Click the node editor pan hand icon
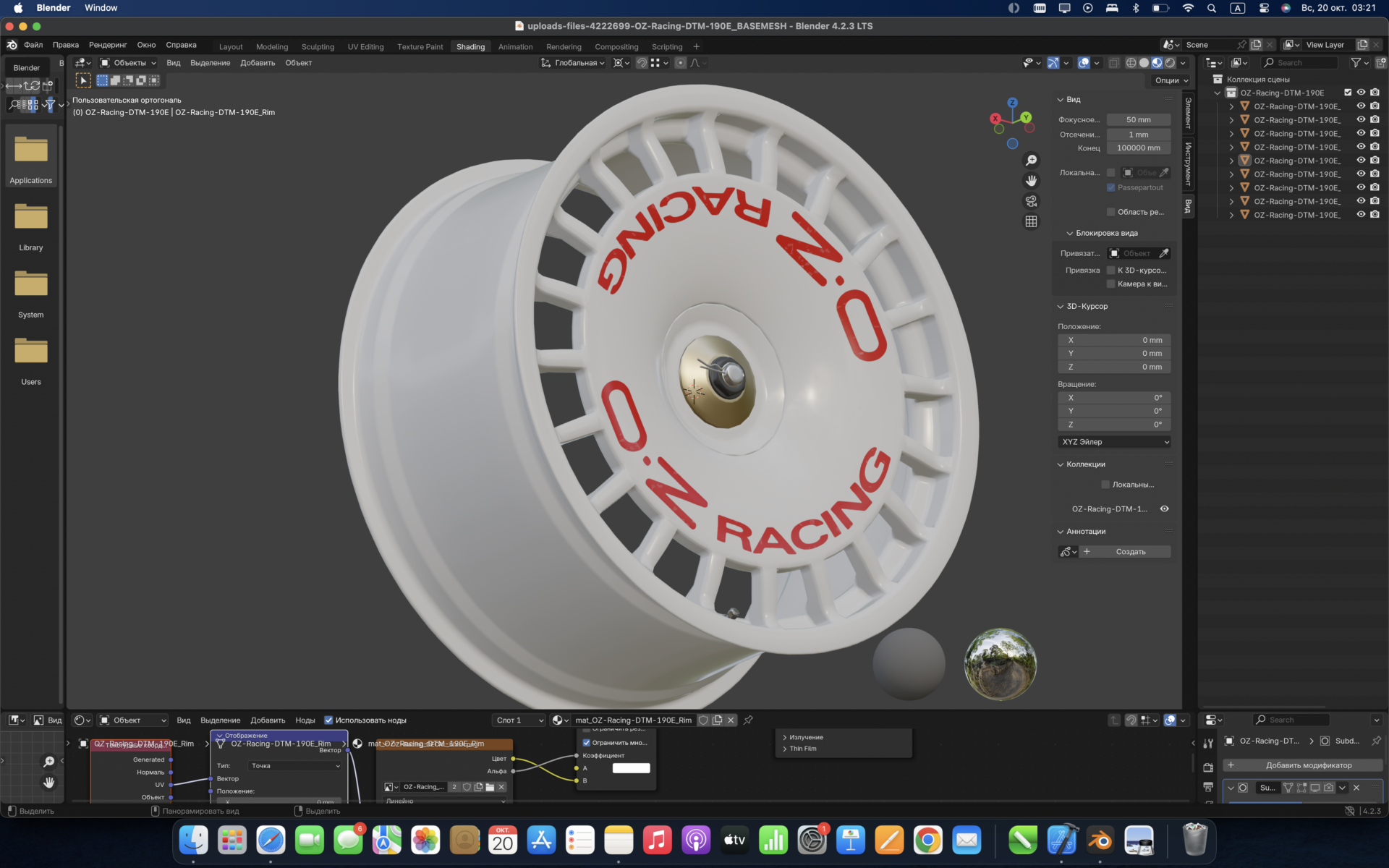1389x868 pixels. (x=48, y=783)
